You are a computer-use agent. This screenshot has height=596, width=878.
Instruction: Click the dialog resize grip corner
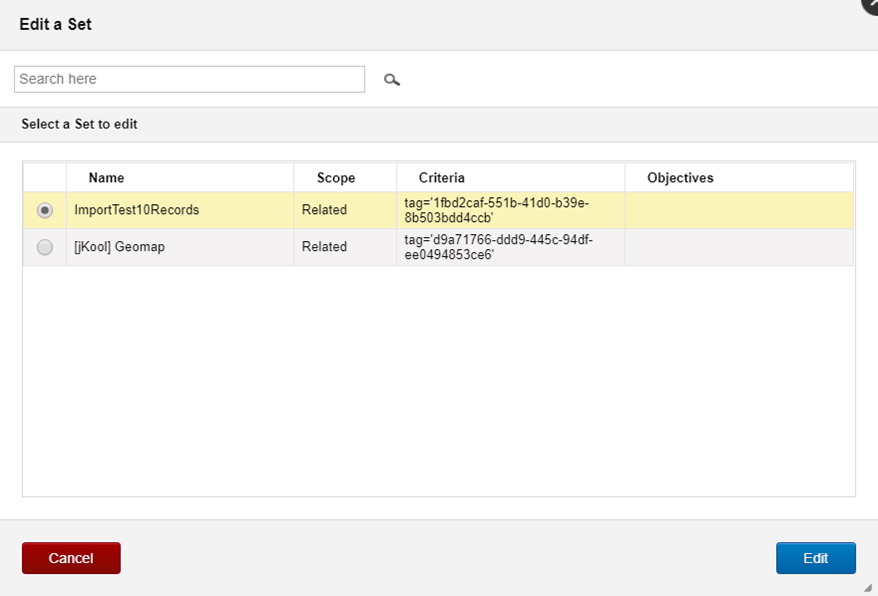868,587
